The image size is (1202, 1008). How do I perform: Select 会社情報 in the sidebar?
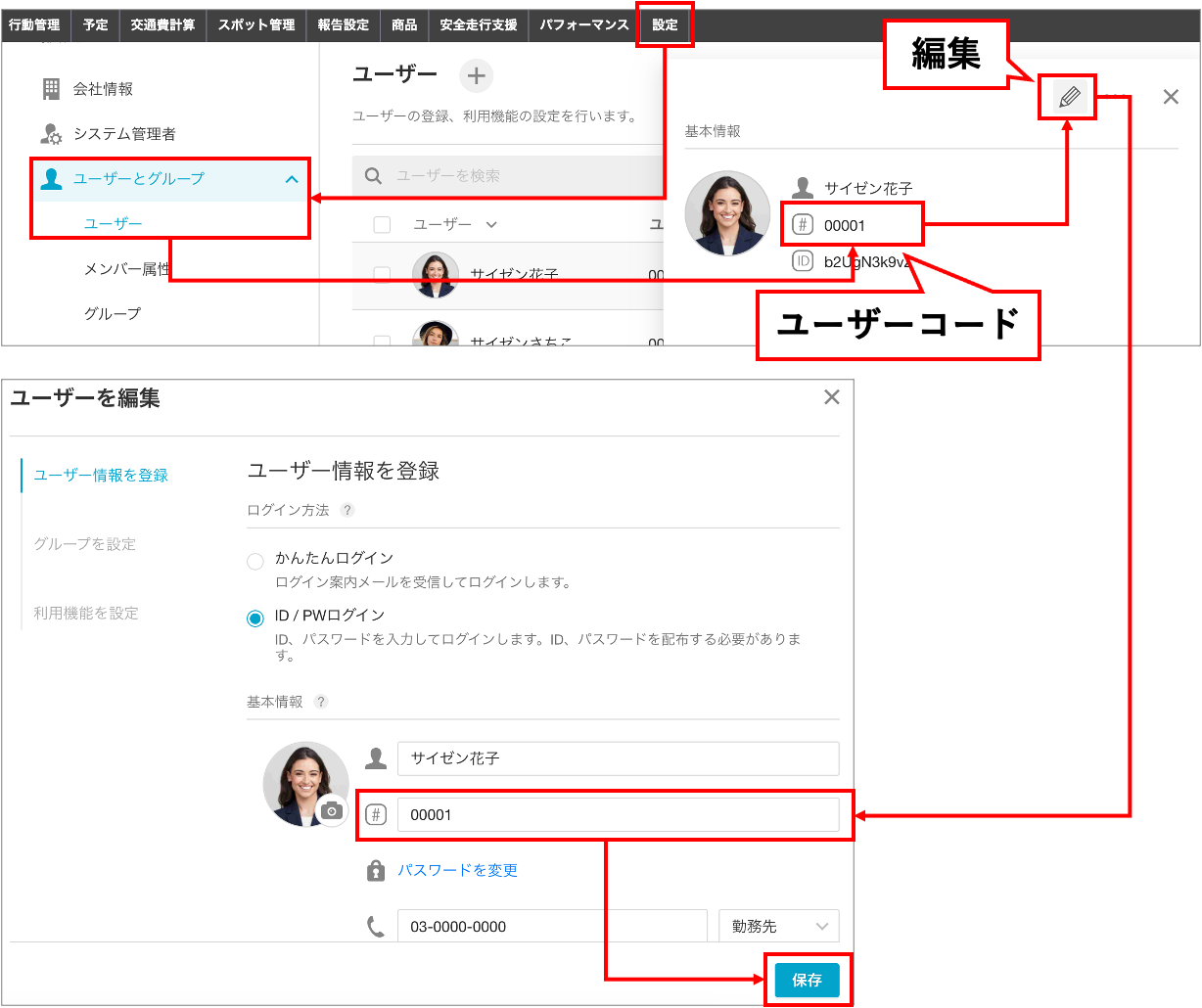click(x=103, y=89)
